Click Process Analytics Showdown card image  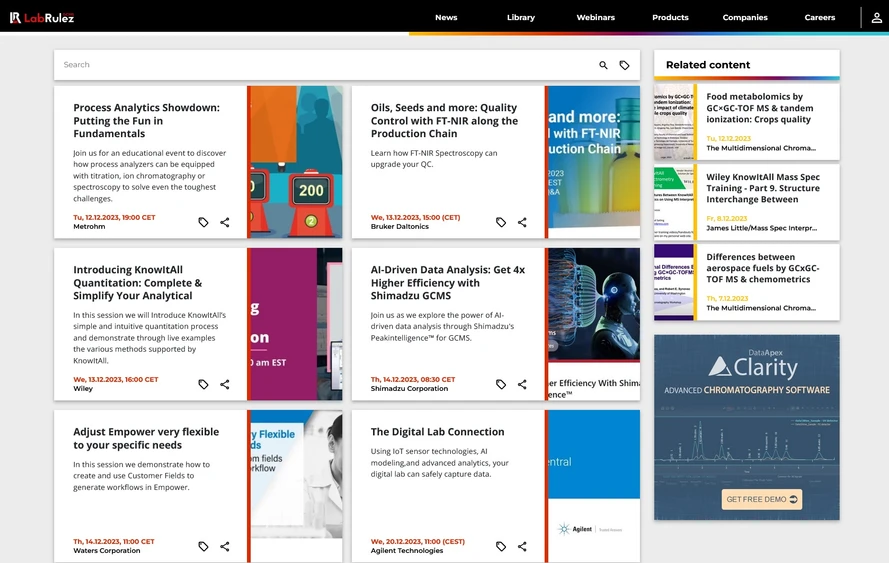point(296,162)
